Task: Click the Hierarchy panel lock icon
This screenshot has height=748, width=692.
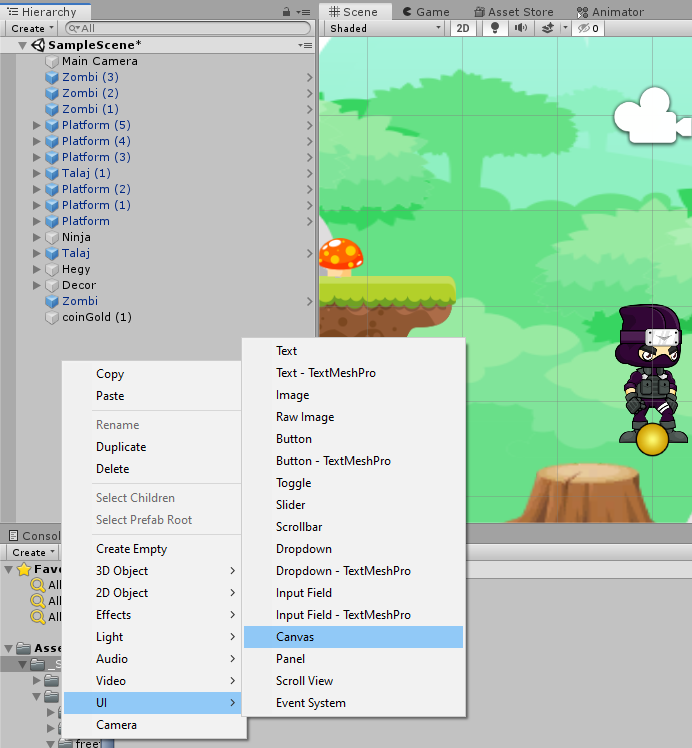Action: pos(287,12)
